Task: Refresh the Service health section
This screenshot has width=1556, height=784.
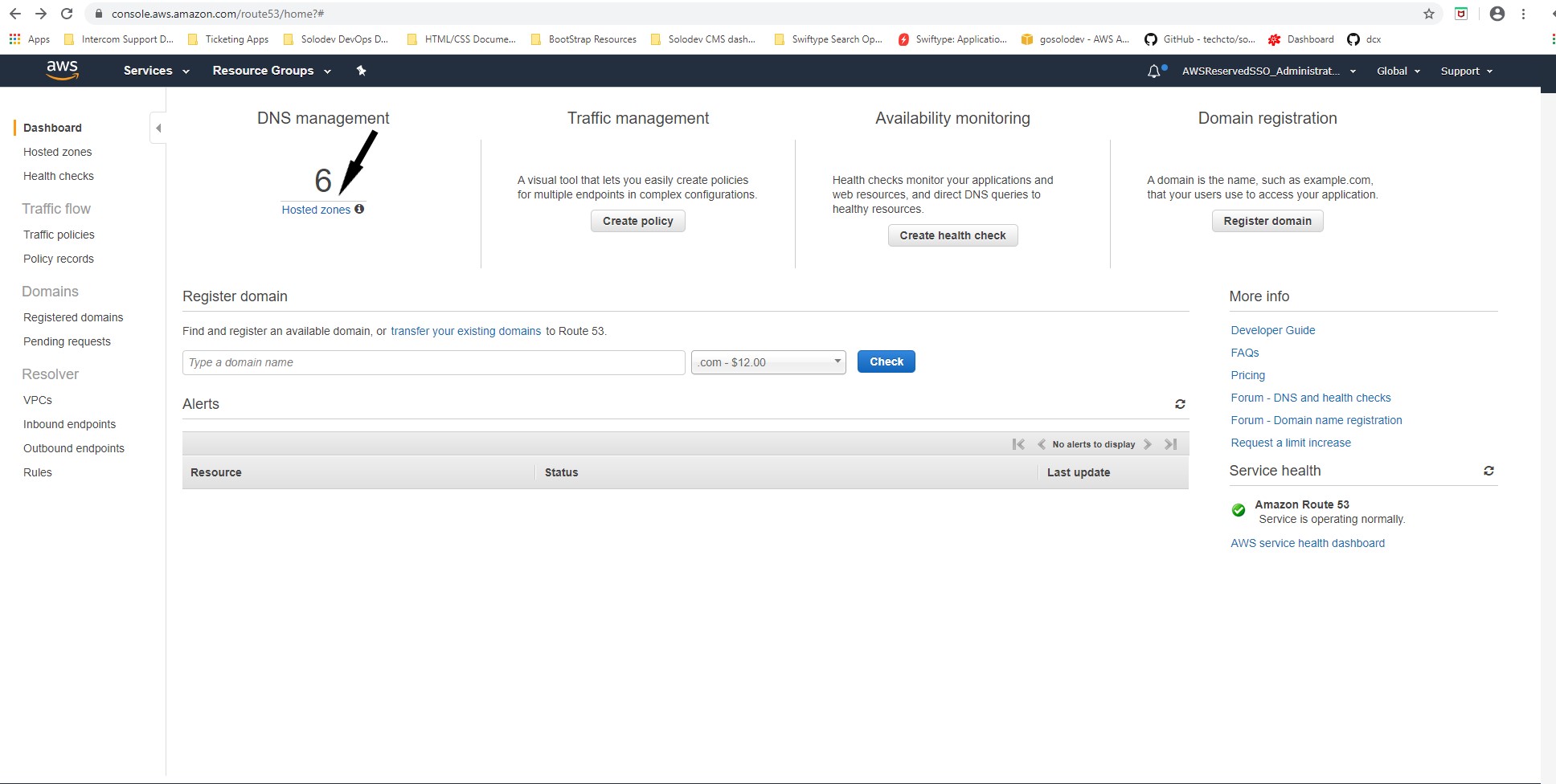Action: (1488, 471)
